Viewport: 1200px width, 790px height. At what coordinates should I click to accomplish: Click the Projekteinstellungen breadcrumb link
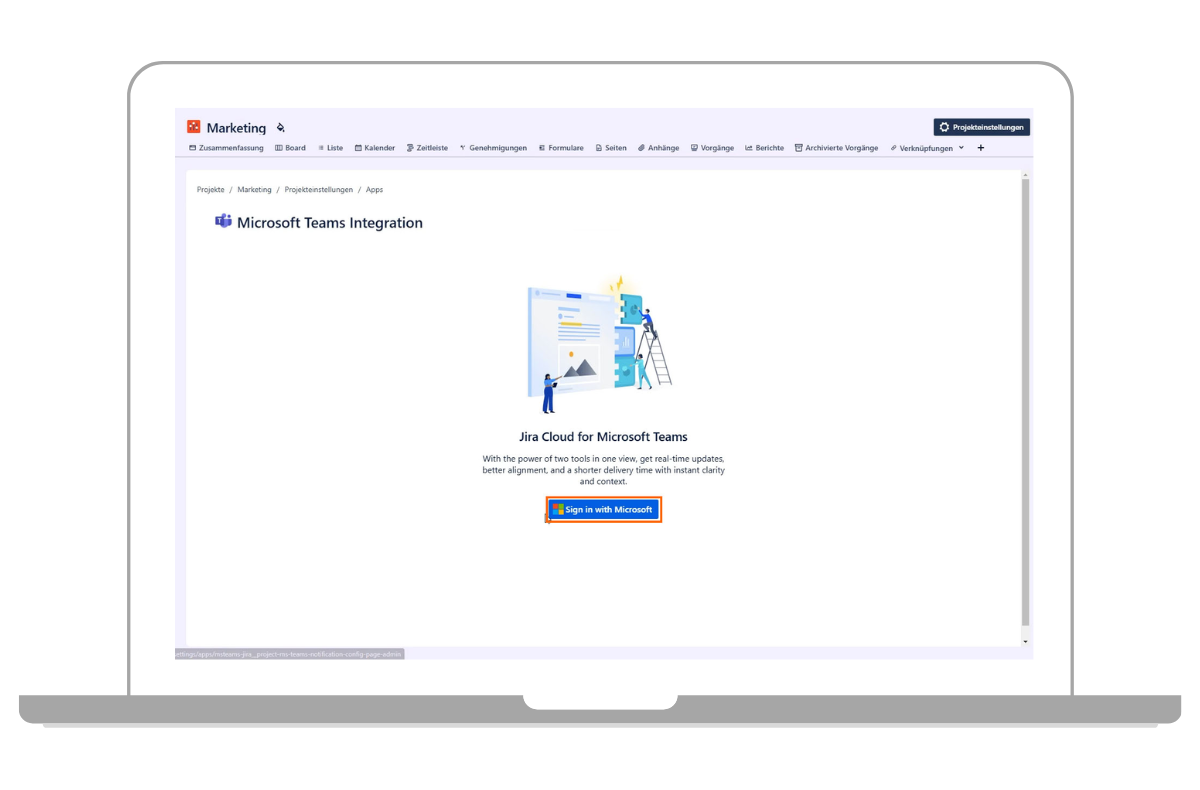[318, 189]
